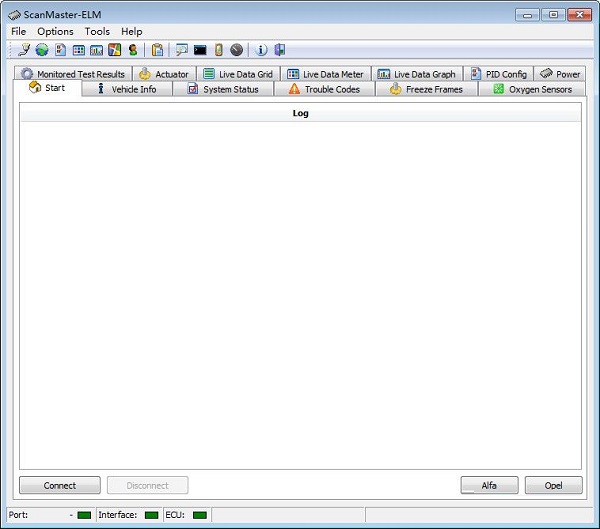Click the Alfa button
600x529 pixels.
[x=489, y=485]
